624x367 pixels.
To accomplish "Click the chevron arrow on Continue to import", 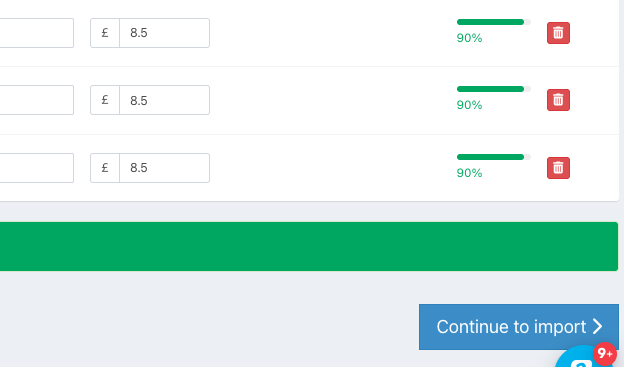I will pyautogui.click(x=597, y=327).
